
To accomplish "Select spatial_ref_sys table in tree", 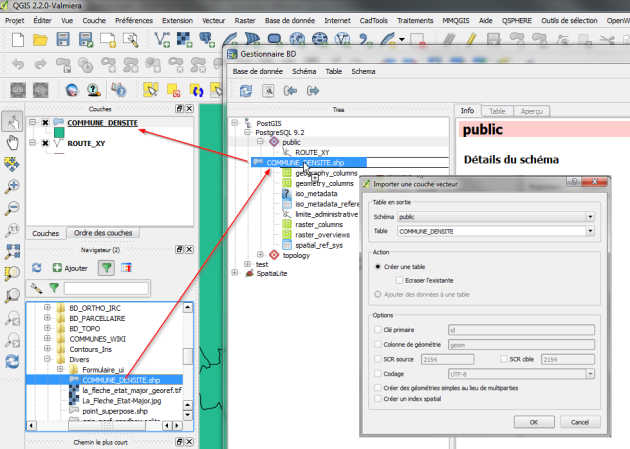I will point(319,245).
